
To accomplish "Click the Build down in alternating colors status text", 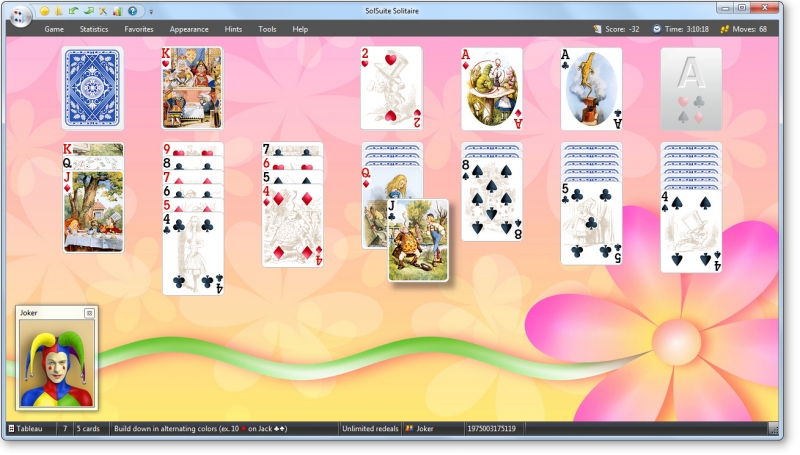I will 201,428.
